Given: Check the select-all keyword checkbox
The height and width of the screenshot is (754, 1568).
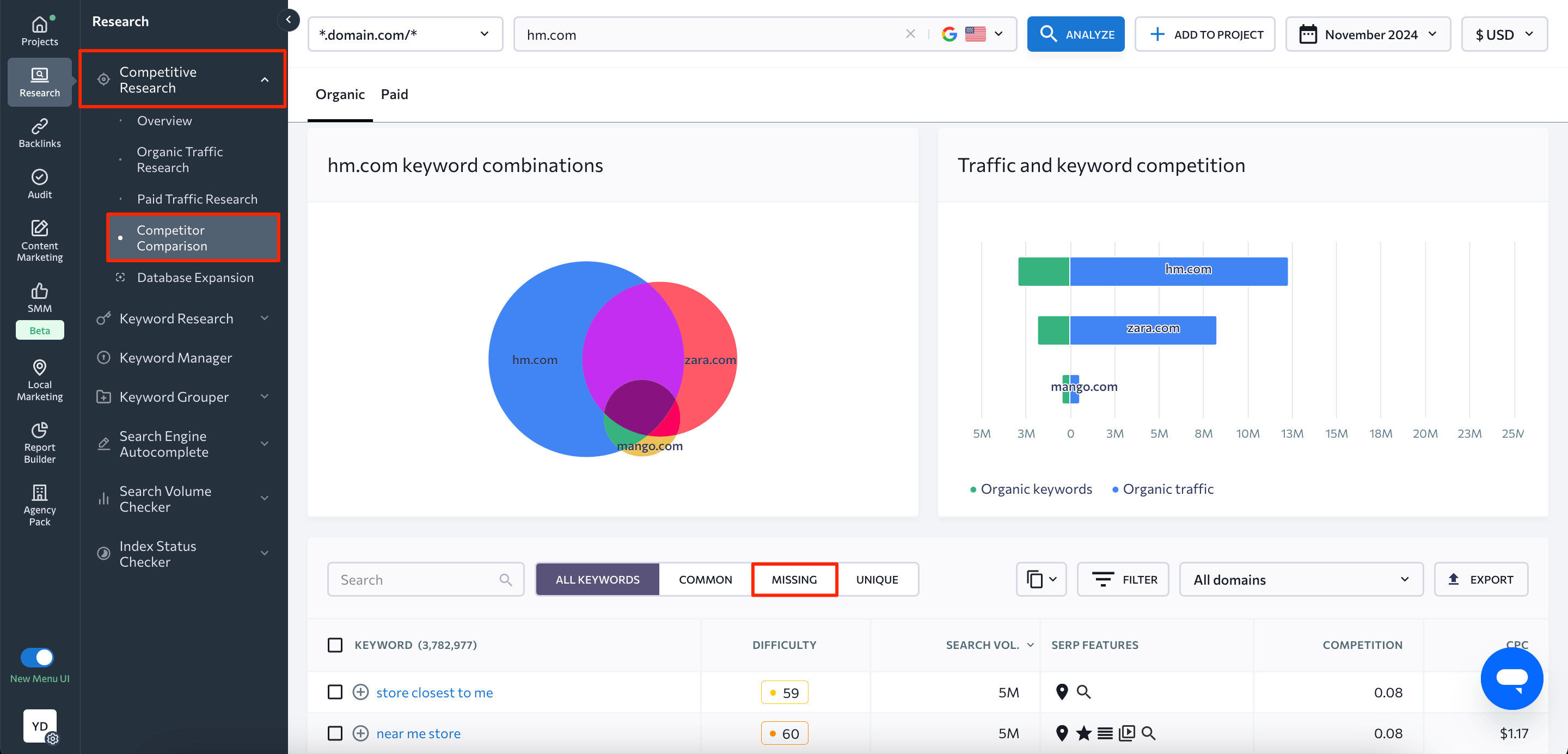Looking at the screenshot, I should [335, 645].
